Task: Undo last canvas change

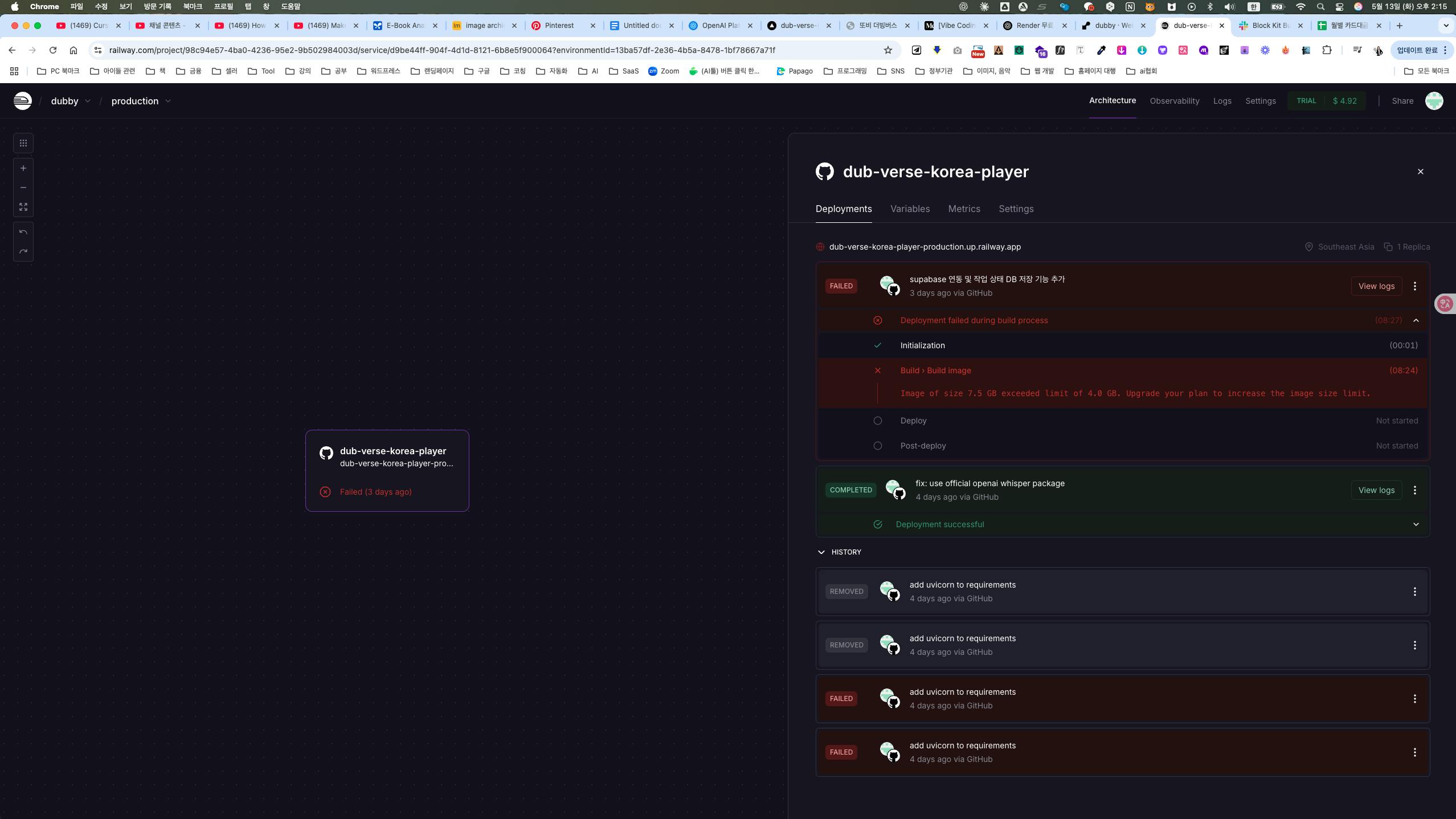Action: coord(23,232)
